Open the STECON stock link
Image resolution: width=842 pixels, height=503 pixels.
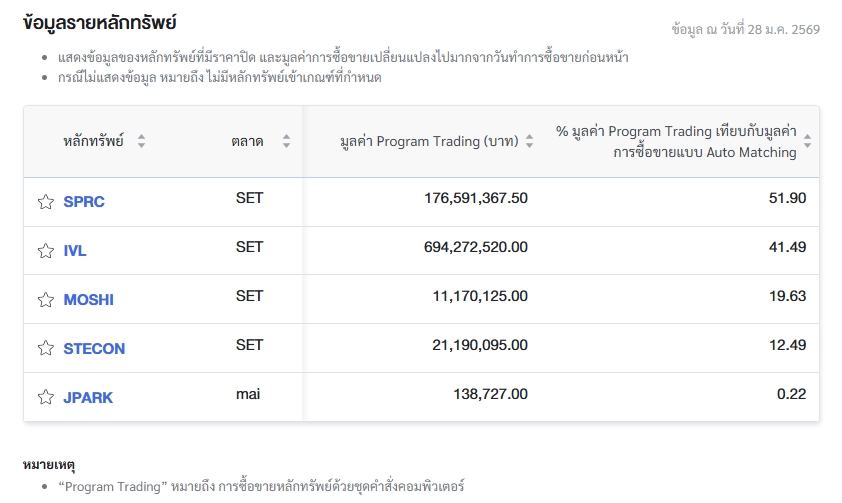coord(94,349)
